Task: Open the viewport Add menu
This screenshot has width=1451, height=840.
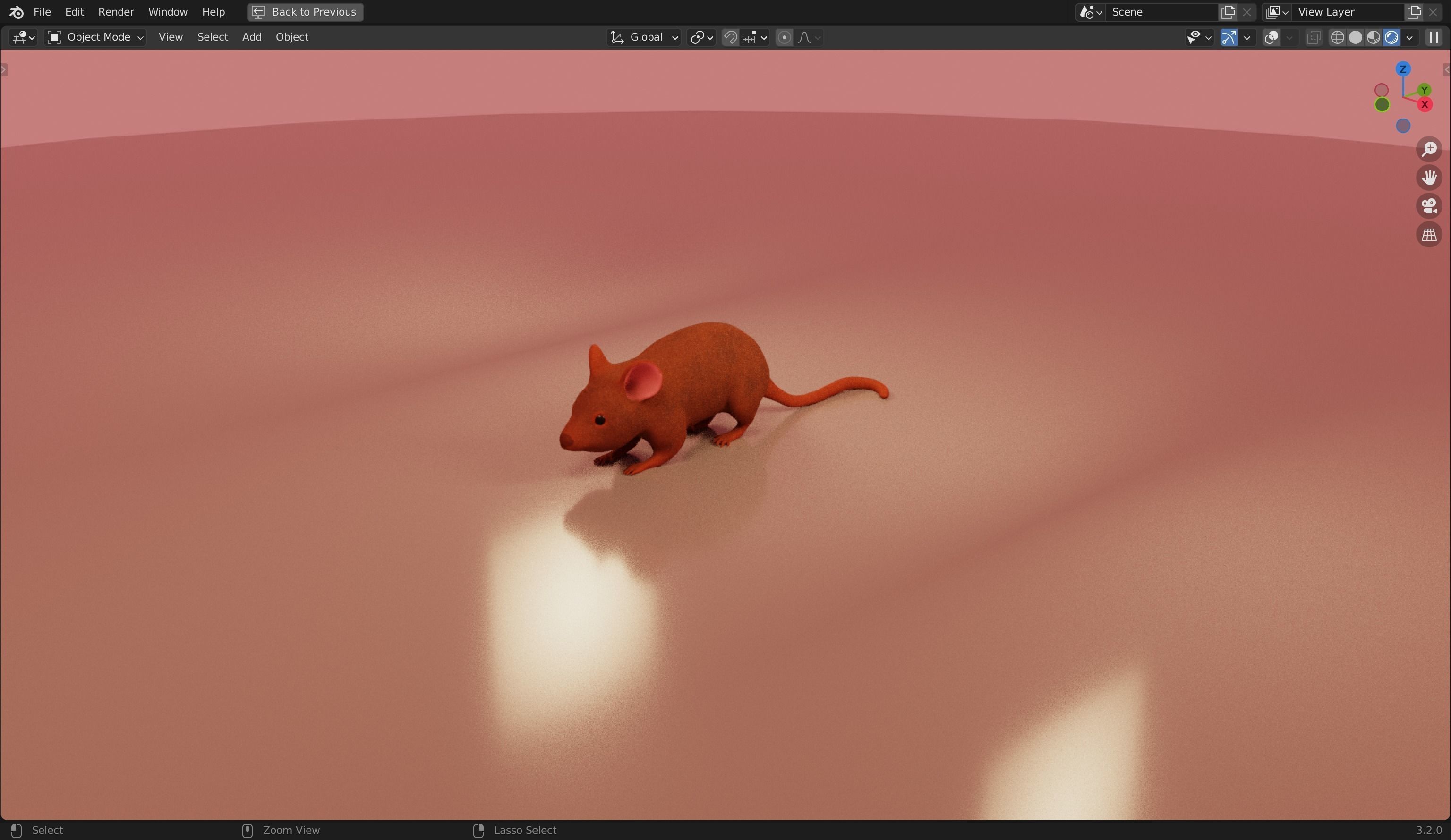Action: [252, 37]
